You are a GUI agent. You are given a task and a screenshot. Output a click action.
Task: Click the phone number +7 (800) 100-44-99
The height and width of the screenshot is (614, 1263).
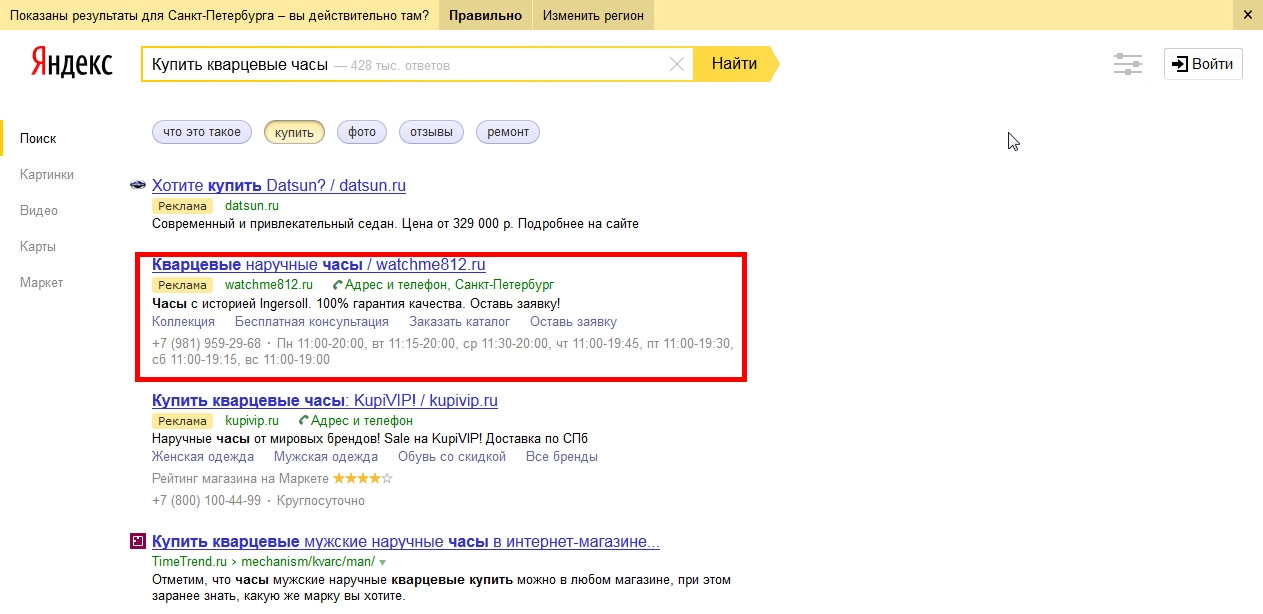[x=206, y=501]
